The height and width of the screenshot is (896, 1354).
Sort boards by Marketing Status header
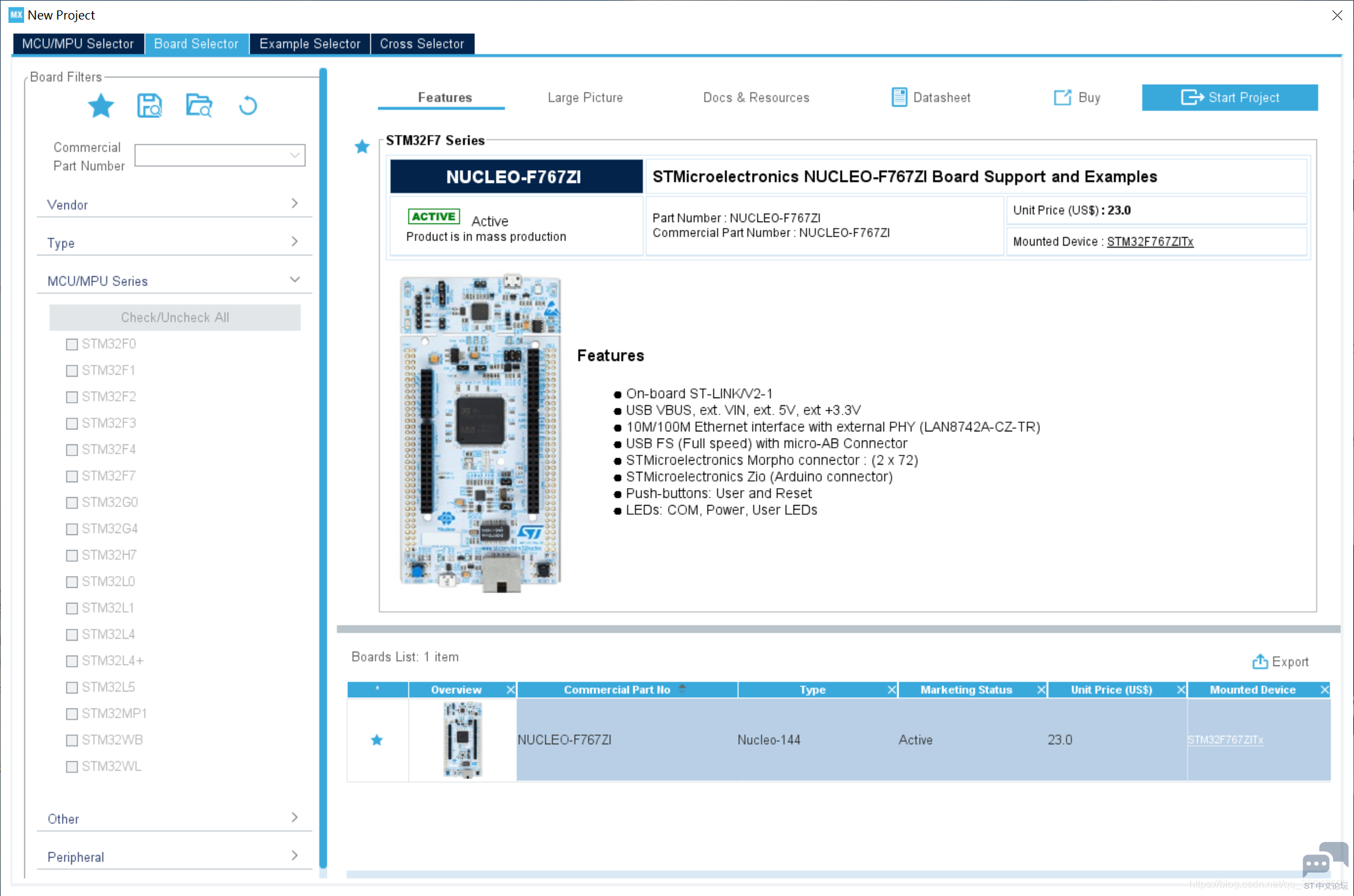pyautogui.click(x=966, y=689)
